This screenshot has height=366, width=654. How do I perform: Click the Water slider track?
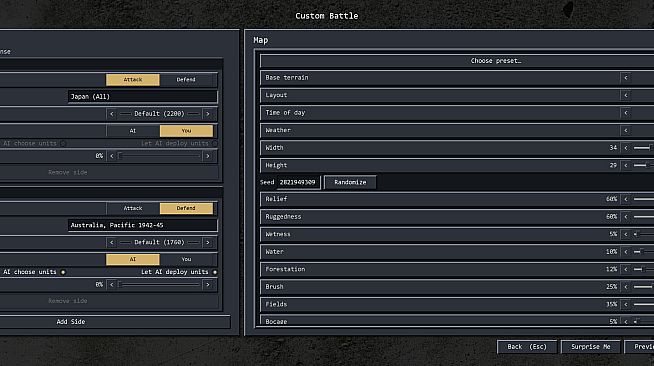pyautogui.click(x=644, y=252)
